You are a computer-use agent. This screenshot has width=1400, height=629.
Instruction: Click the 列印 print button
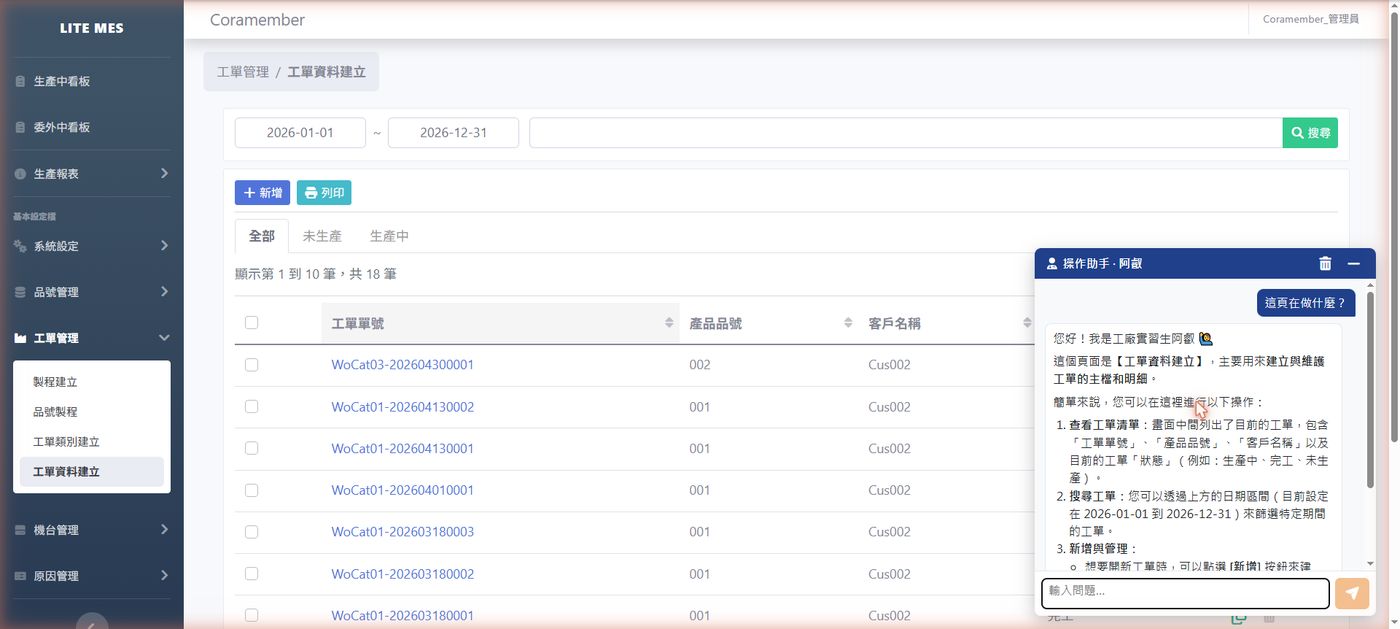tap(324, 193)
